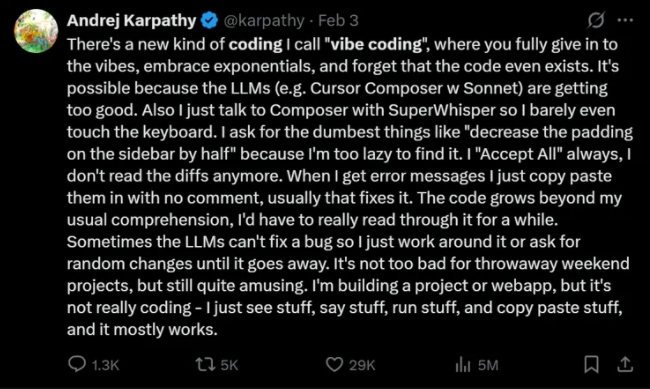The image size is (650, 389).
Task: Click the Andrej Karpathy display name
Action: click(131, 20)
